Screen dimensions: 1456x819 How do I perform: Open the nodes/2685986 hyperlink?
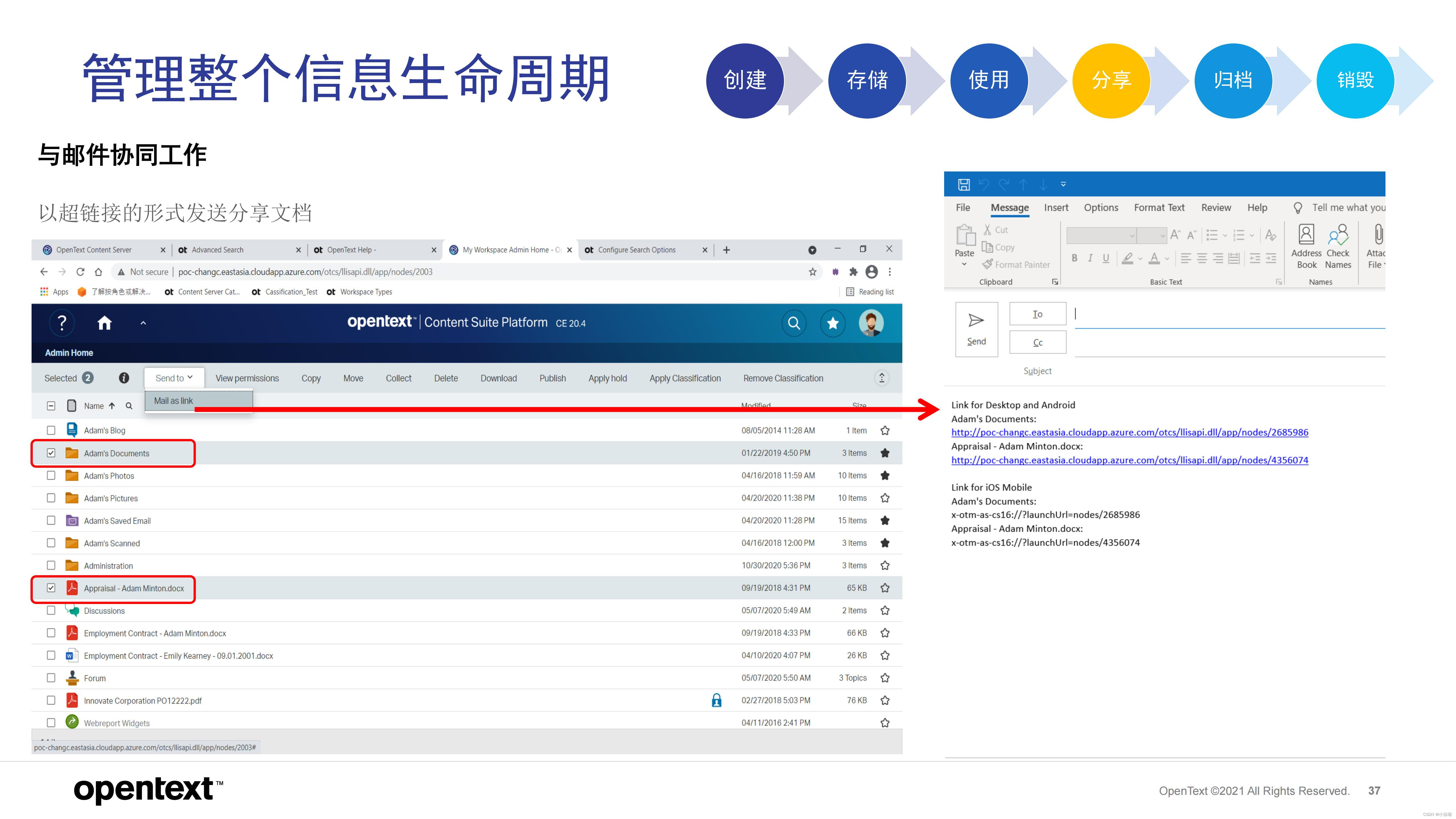(1129, 432)
